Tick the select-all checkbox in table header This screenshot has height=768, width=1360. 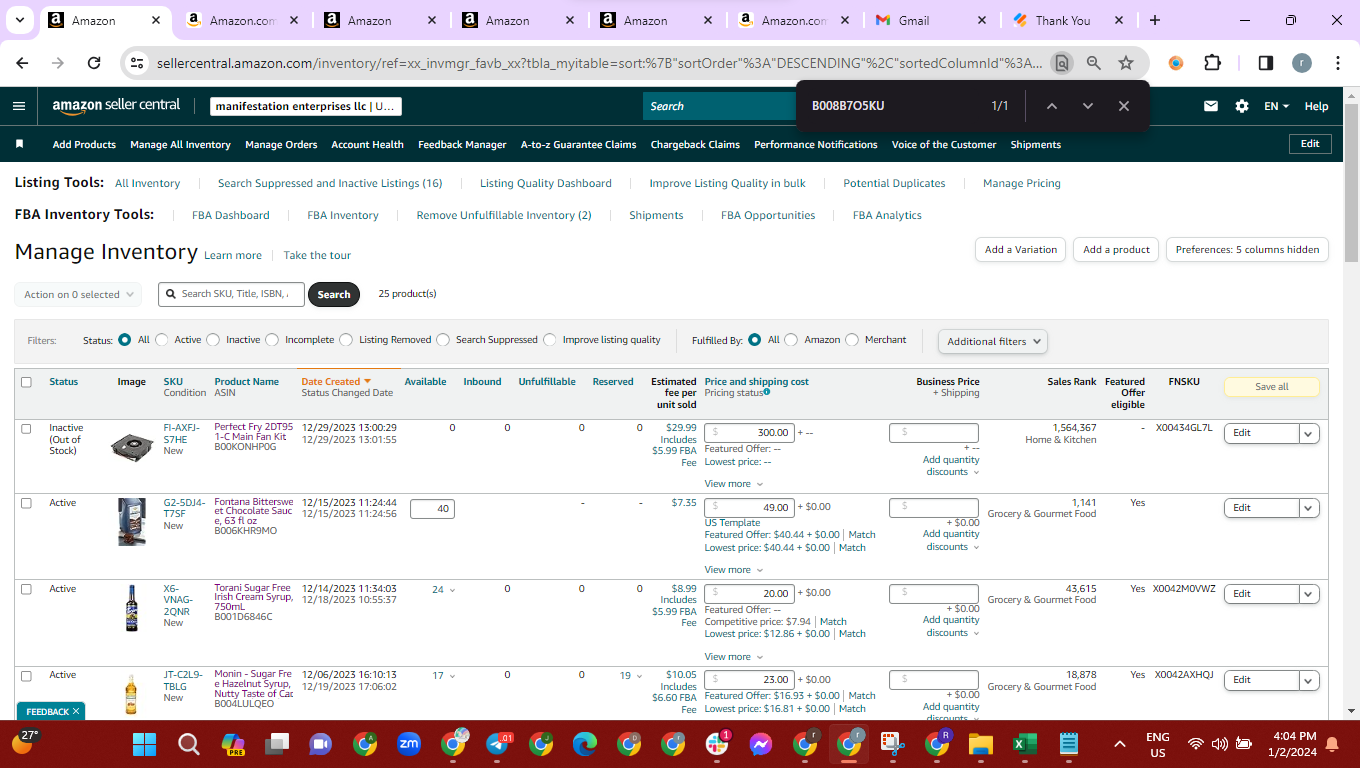(27, 382)
